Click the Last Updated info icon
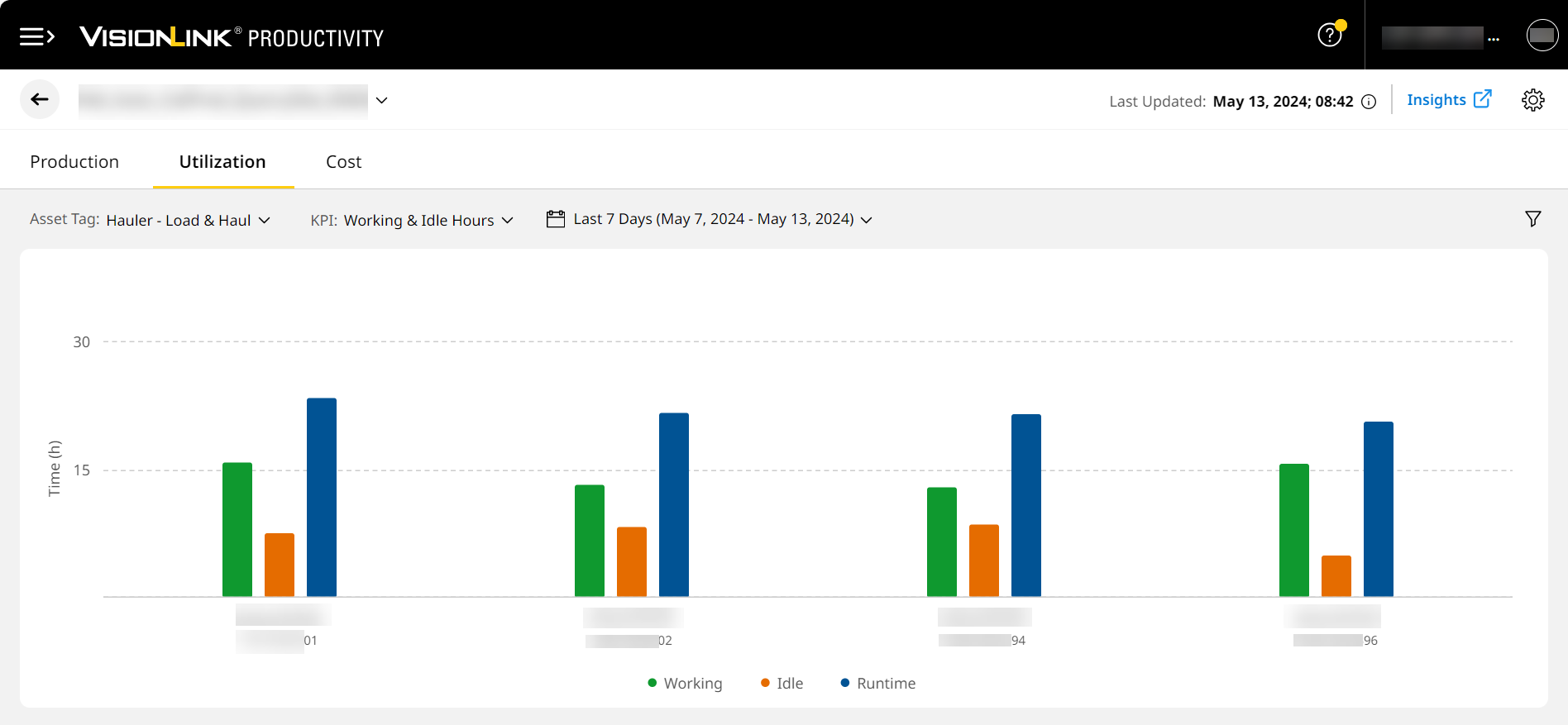This screenshot has height=725, width=1568. (1370, 102)
